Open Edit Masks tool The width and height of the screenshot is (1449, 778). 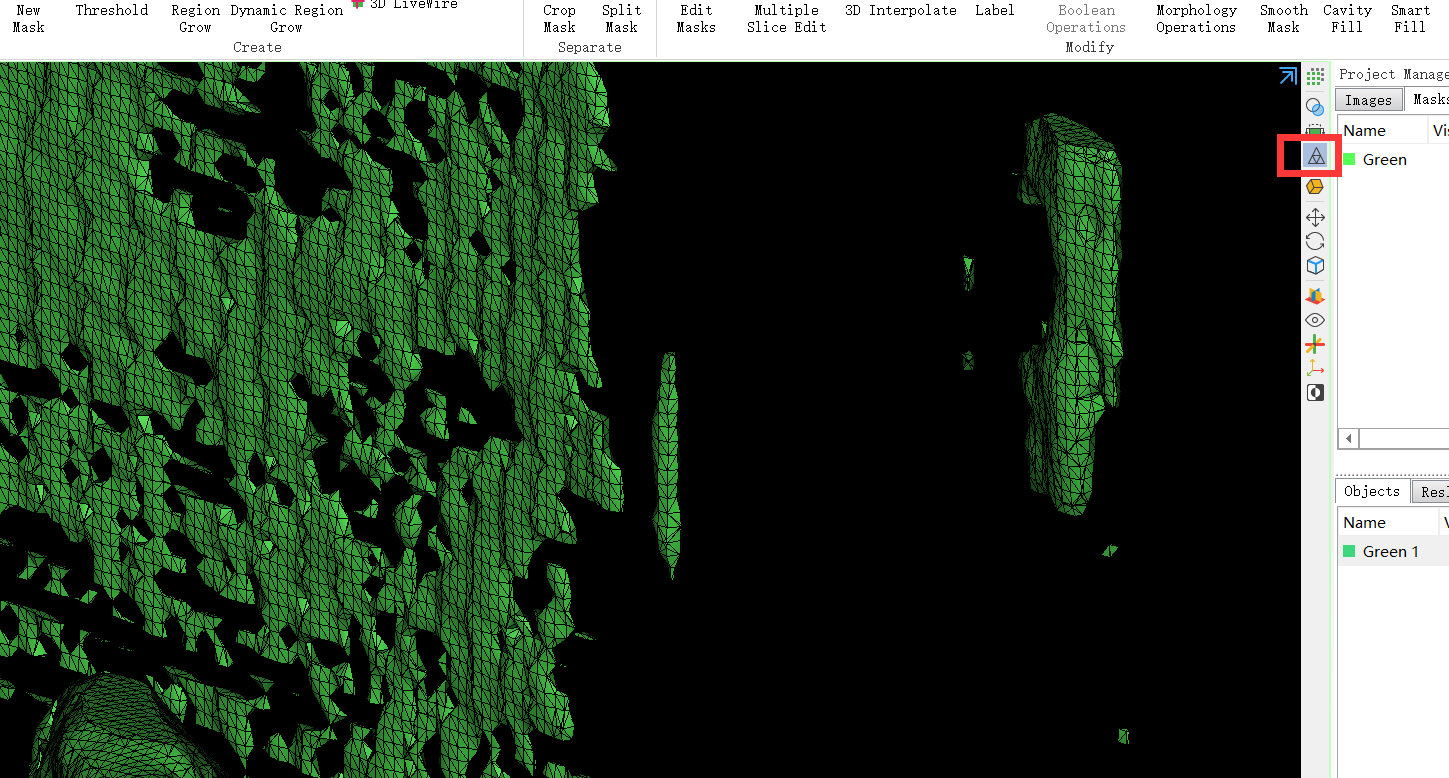click(696, 18)
